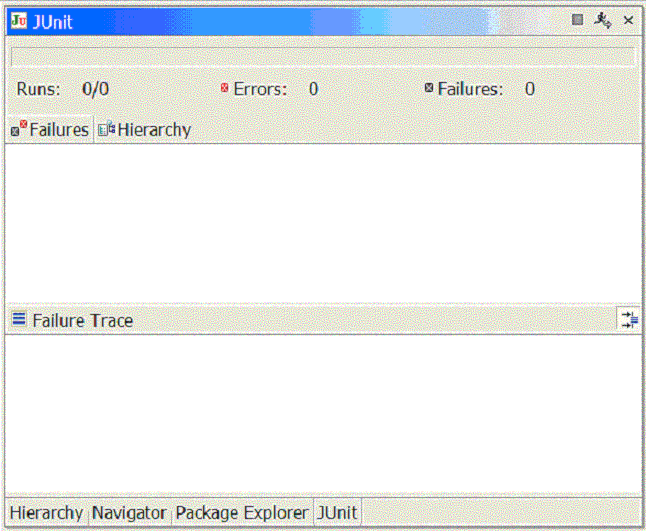This screenshot has width=646, height=531.
Task: Switch to the Navigator view tab
Action: coord(129,512)
